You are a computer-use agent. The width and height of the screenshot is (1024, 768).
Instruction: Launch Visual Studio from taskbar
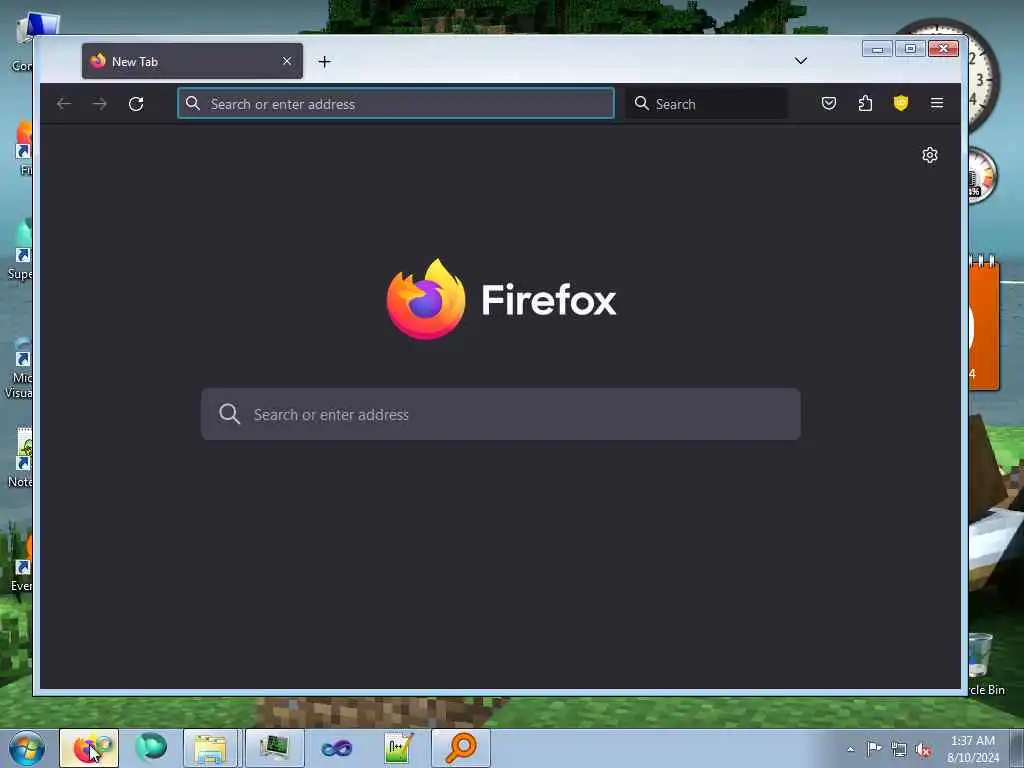(336, 748)
